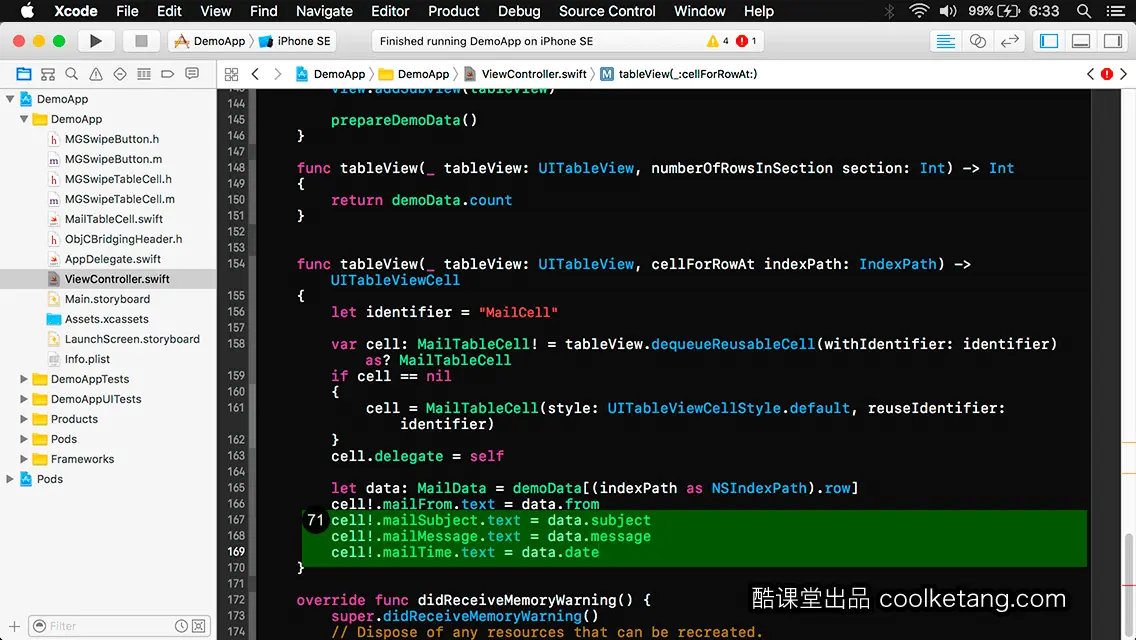The width and height of the screenshot is (1136, 640).
Task: Collapse the DemoApp group folder
Action: [x=24, y=119]
